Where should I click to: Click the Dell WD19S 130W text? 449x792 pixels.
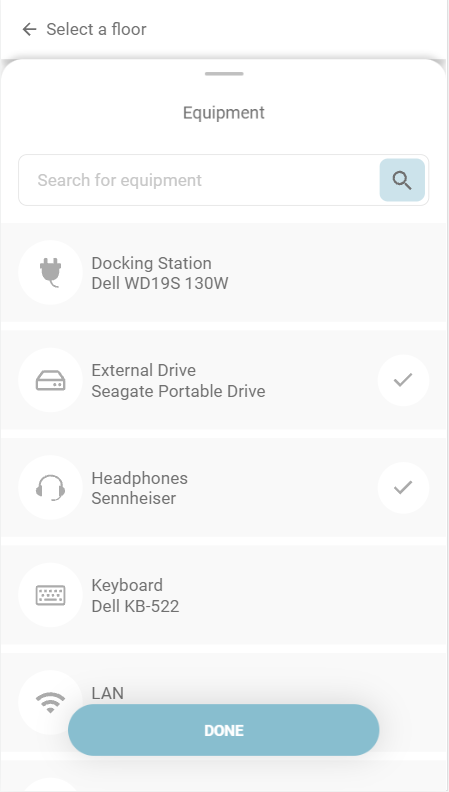(x=160, y=283)
